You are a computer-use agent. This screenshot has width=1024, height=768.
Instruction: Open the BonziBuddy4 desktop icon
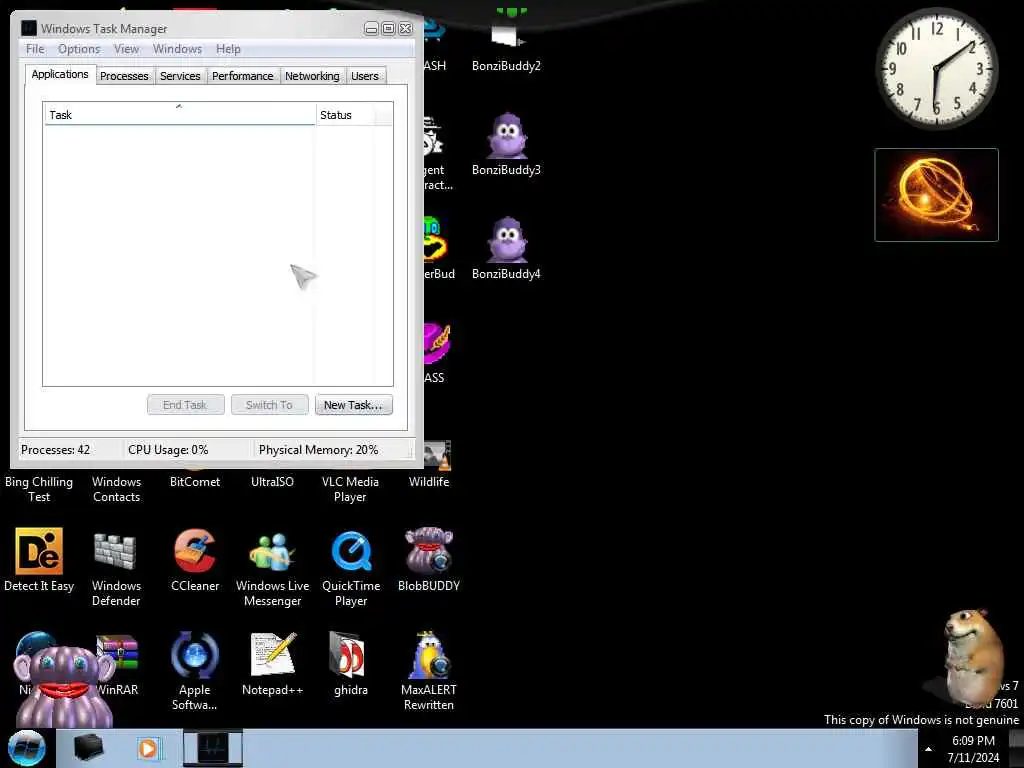pyautogui.click(x=507, y=249)
